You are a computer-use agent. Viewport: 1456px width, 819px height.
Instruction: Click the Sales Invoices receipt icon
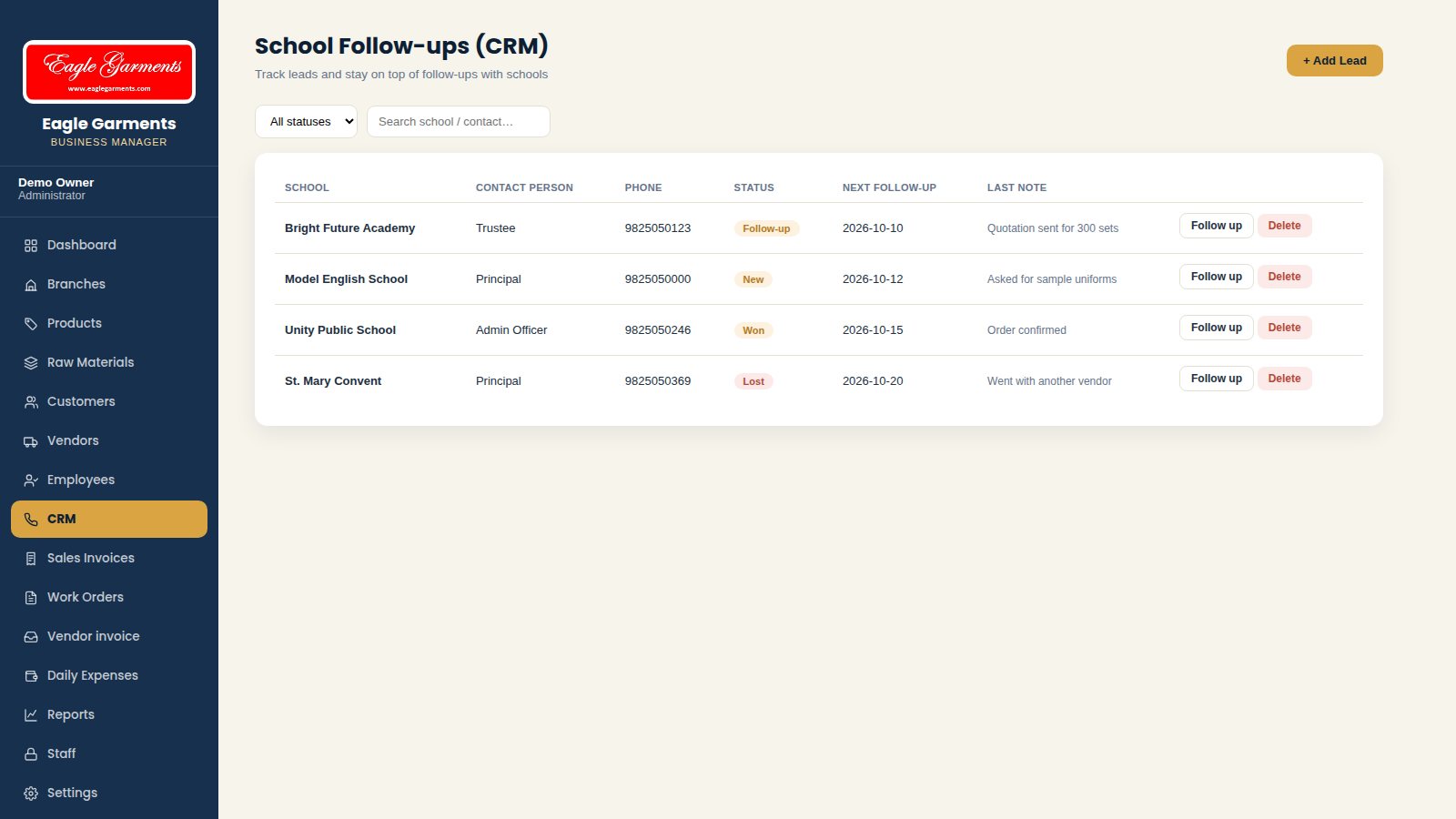point(31,559)
